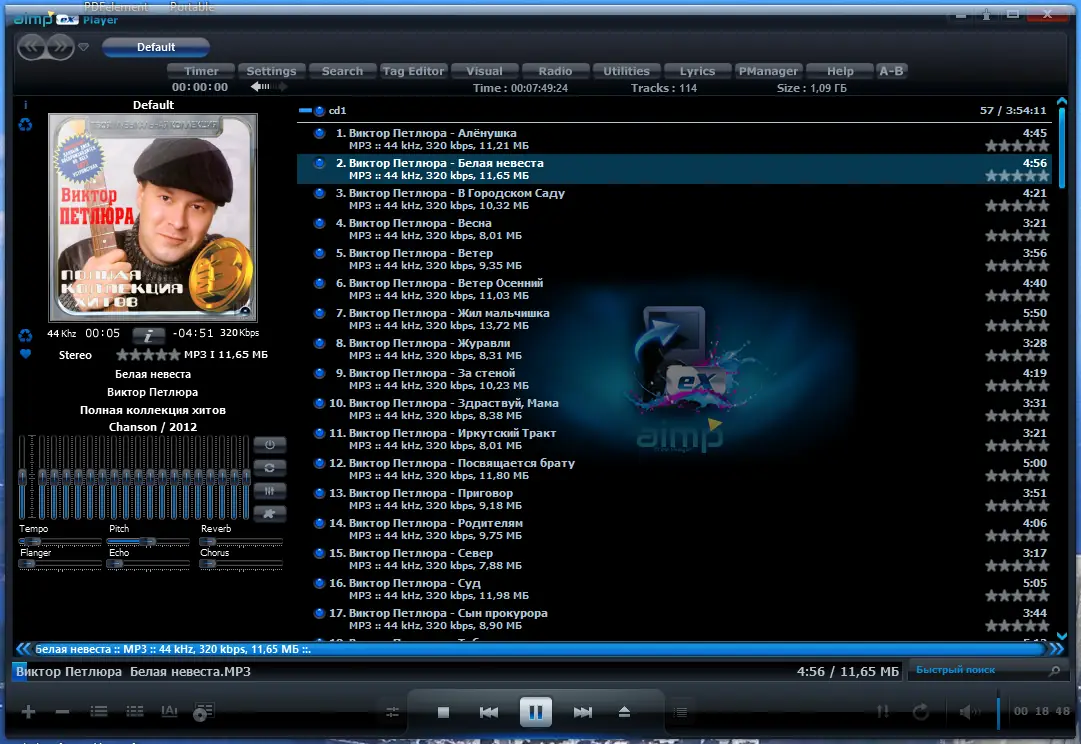Click the playlist options icon right of A-Z
This screenshot has width=1081, height=744.
point(203,712)
